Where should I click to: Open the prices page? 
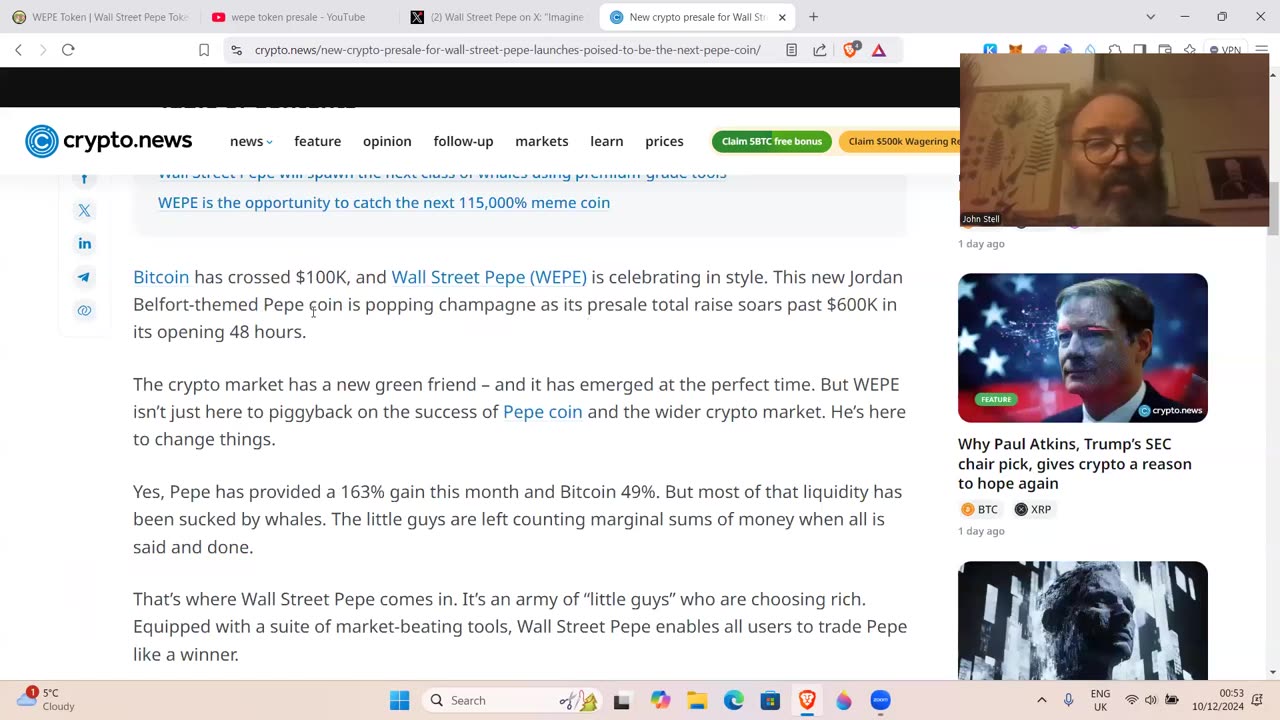664,141
